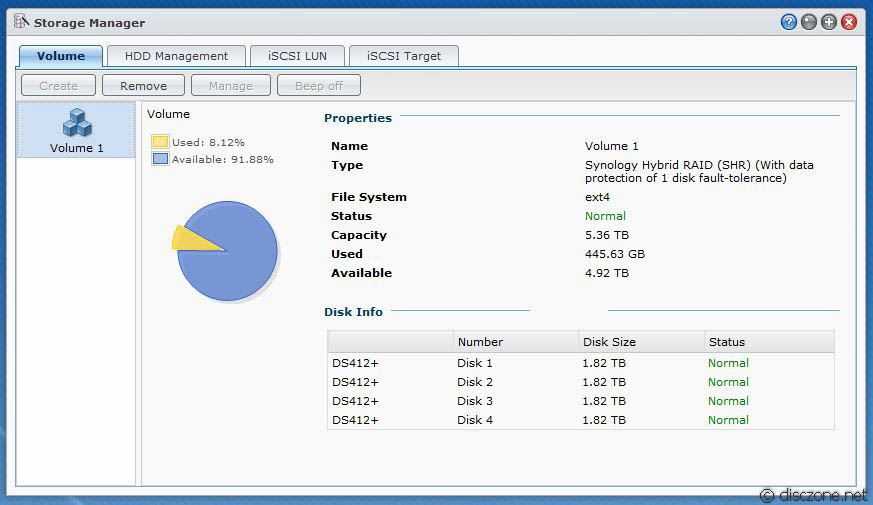
Task: Select the Disk 3 row cell
Action: point(475,401)
